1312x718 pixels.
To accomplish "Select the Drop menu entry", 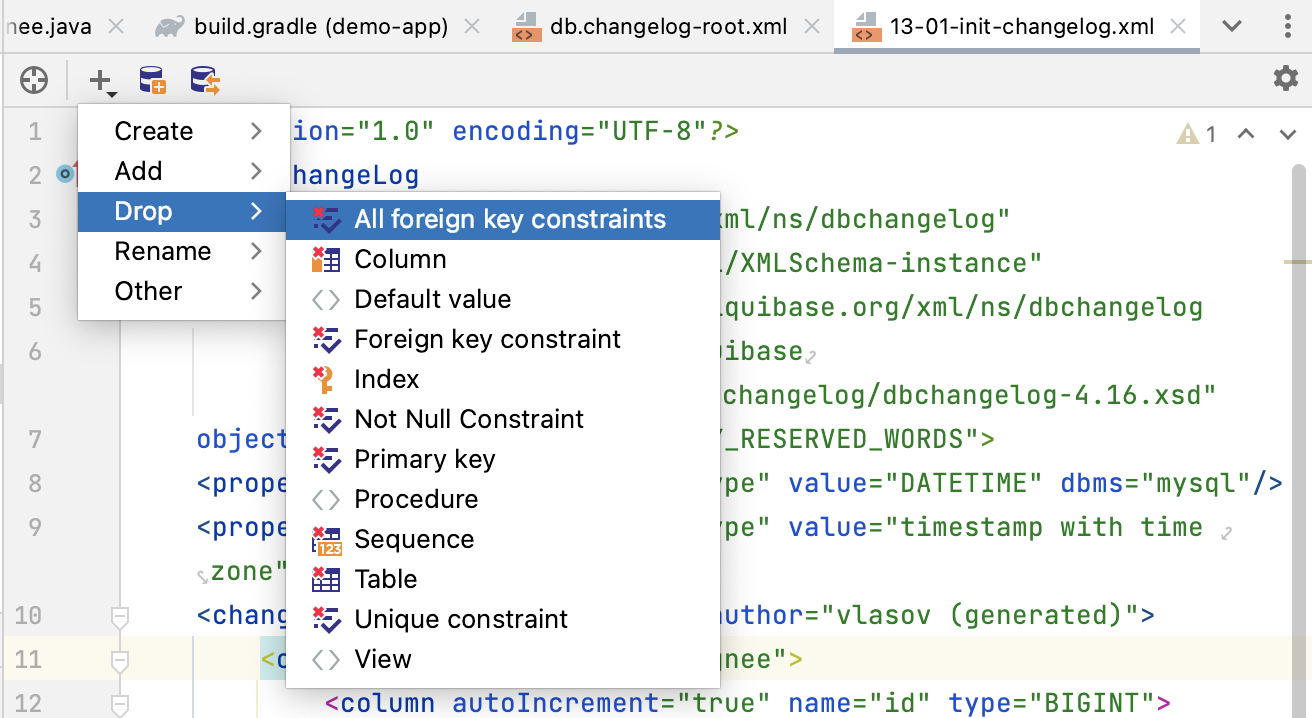I will click(x=184, y=211).
